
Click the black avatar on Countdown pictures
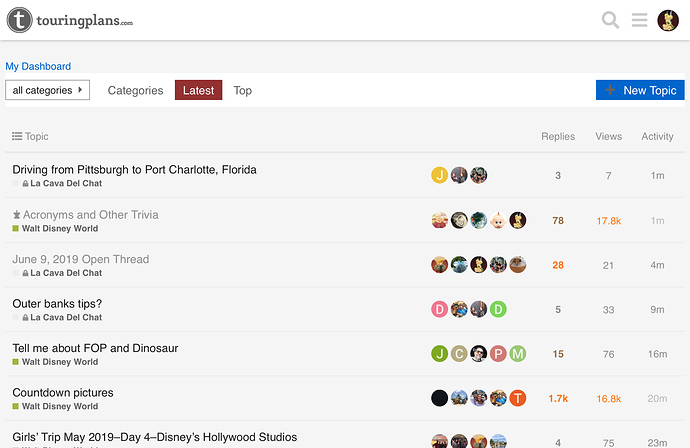point(439,398)
